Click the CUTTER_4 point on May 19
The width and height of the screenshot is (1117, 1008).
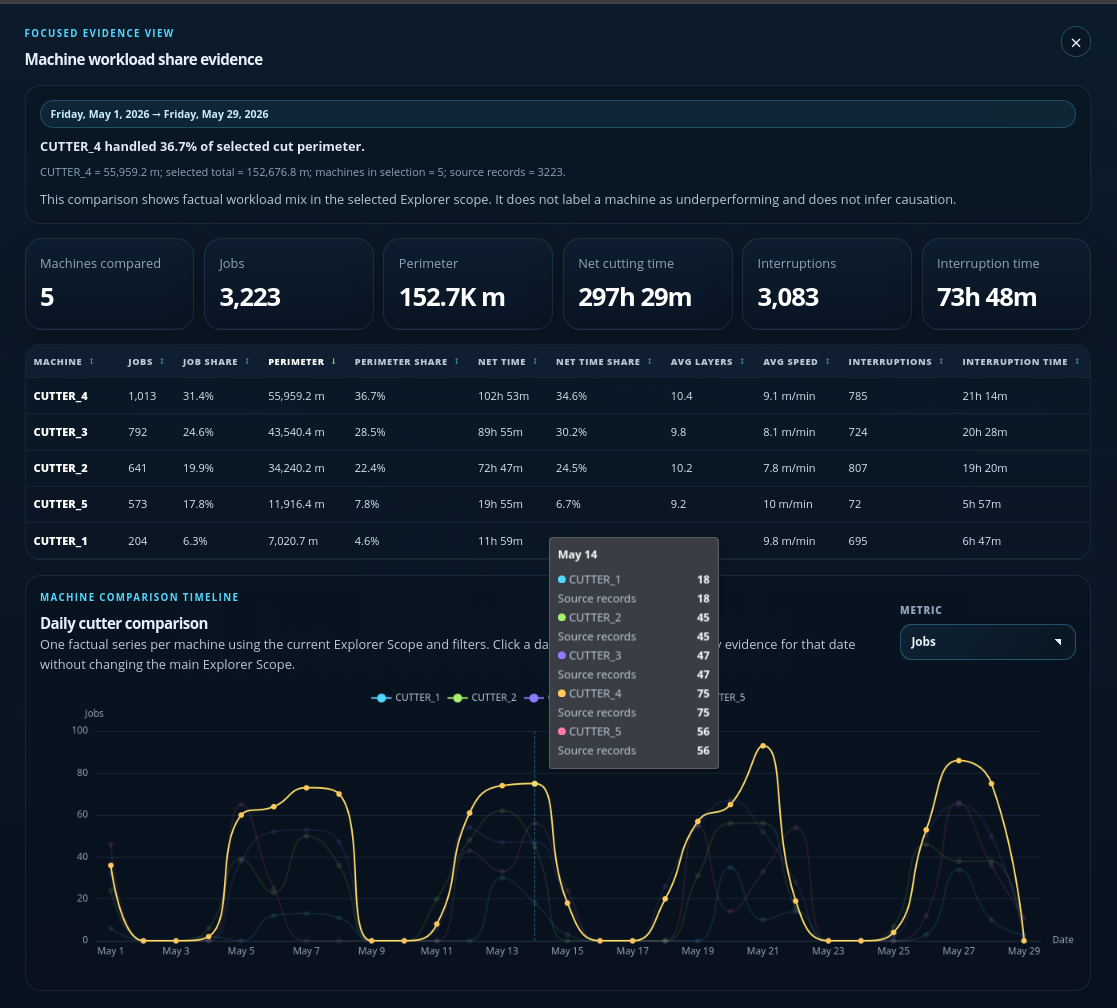(x=697, y=821)
